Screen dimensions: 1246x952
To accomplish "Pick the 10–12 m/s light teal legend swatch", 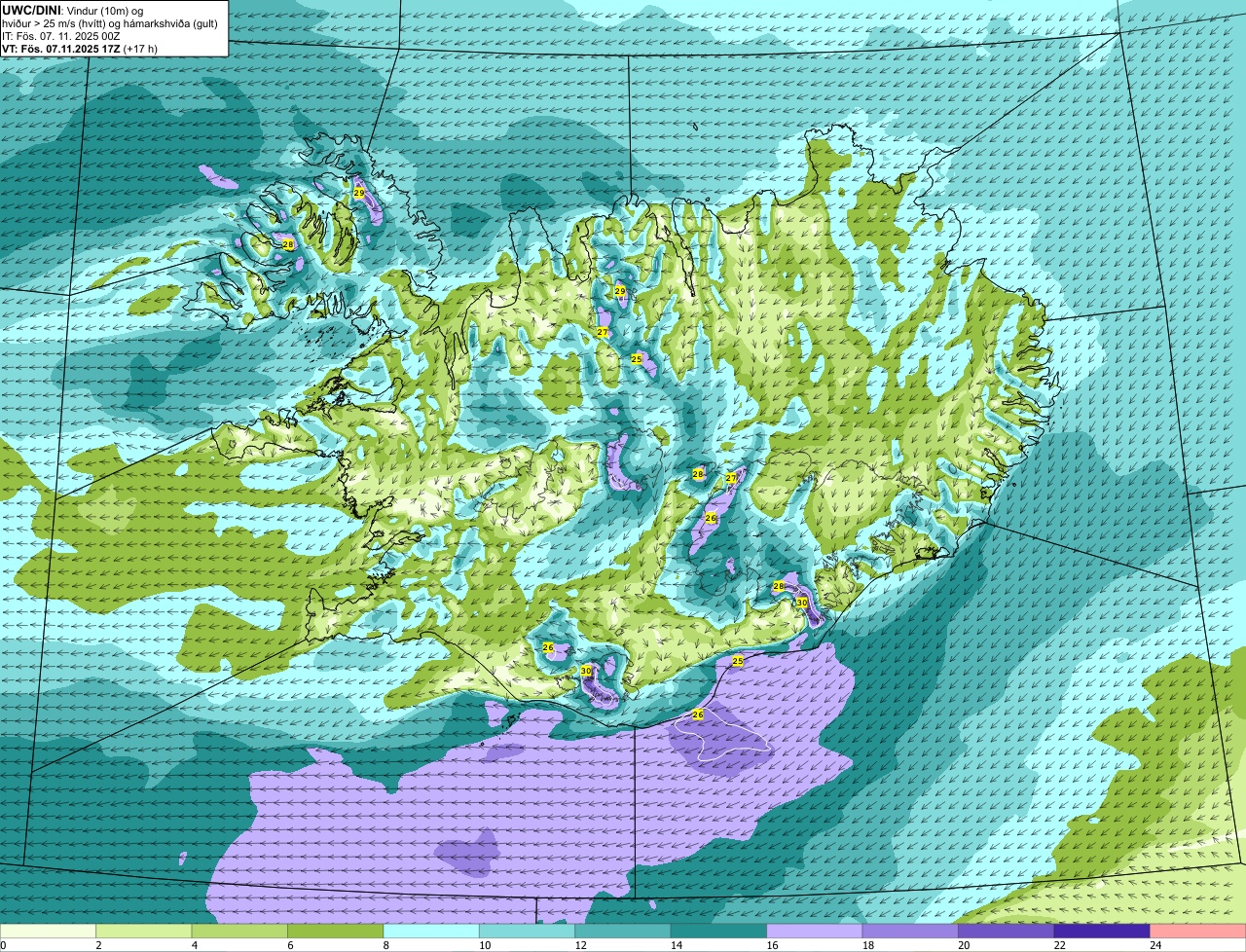I will point(528,932).
